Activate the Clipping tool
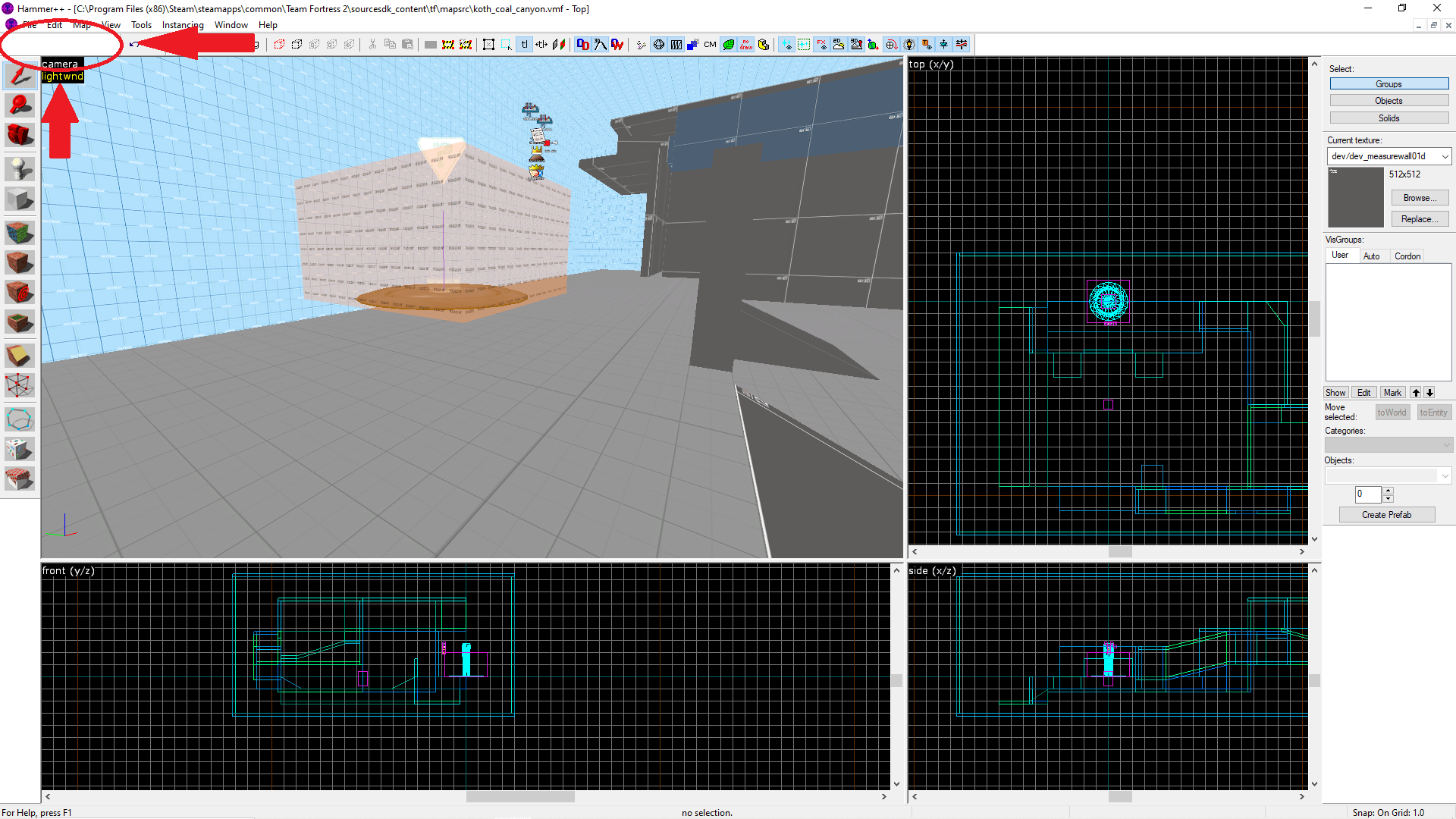 (20, 355)
